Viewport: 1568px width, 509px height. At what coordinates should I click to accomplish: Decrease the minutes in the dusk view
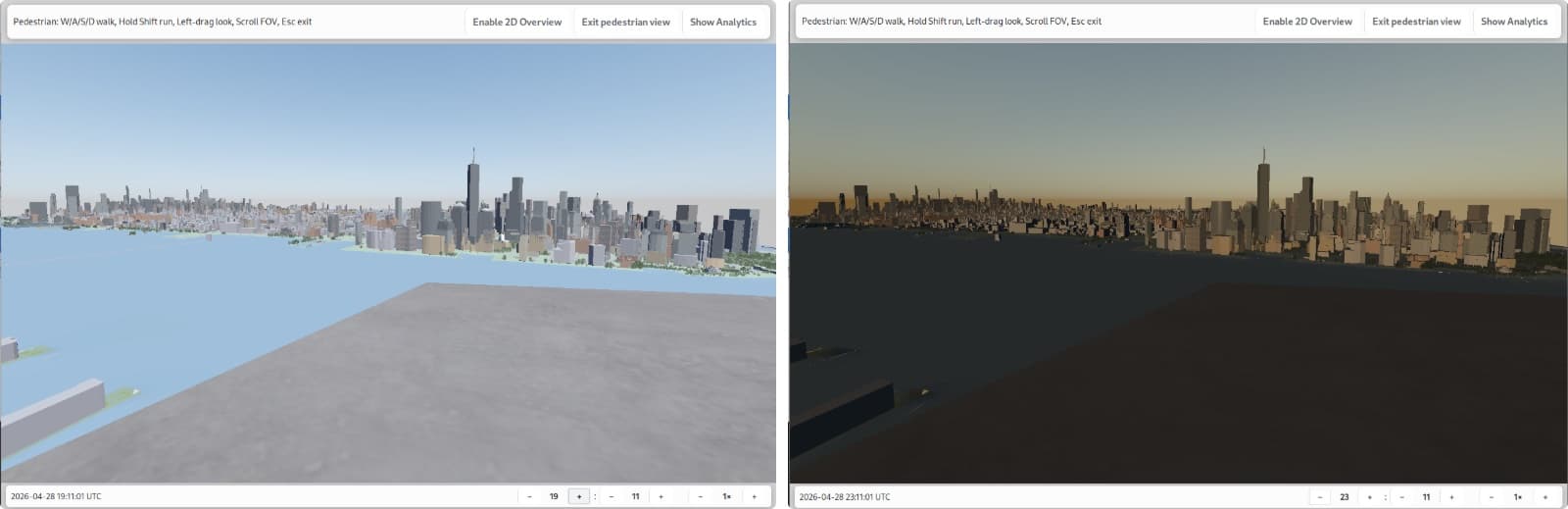click(x=1401, y=496)
